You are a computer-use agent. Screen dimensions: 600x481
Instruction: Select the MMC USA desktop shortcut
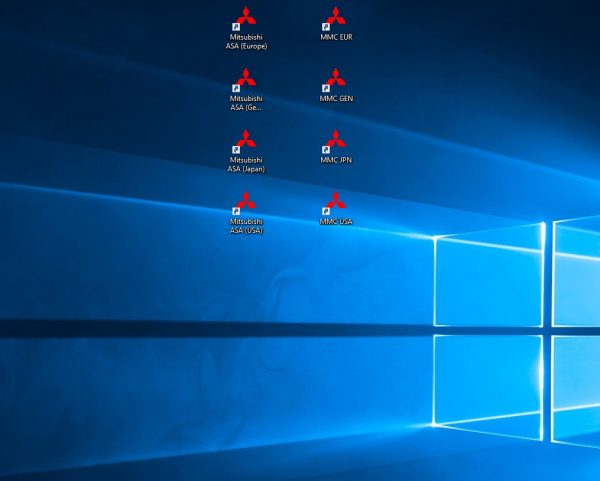pyautogui.click(x=336, y=209)
